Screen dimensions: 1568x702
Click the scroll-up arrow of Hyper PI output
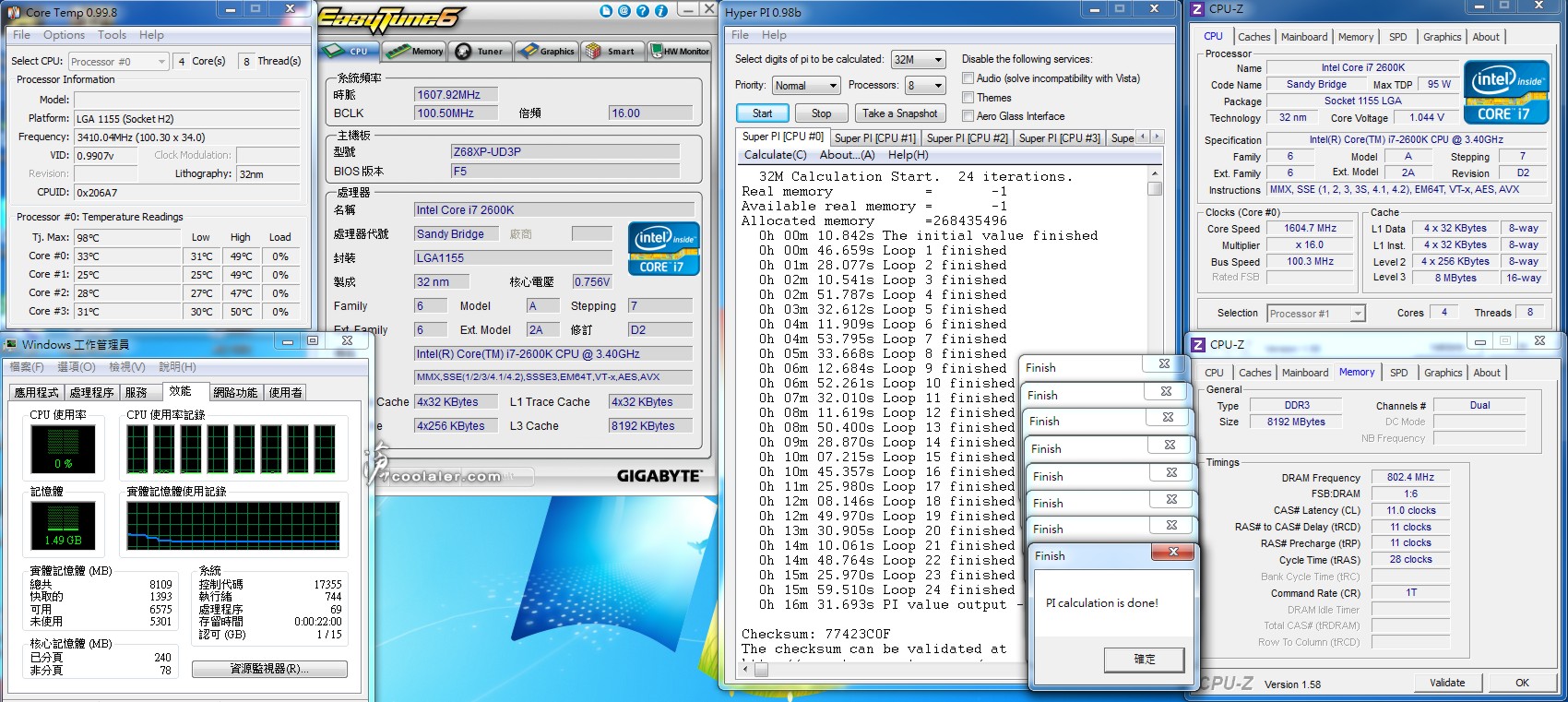(x=1154, y=173)
